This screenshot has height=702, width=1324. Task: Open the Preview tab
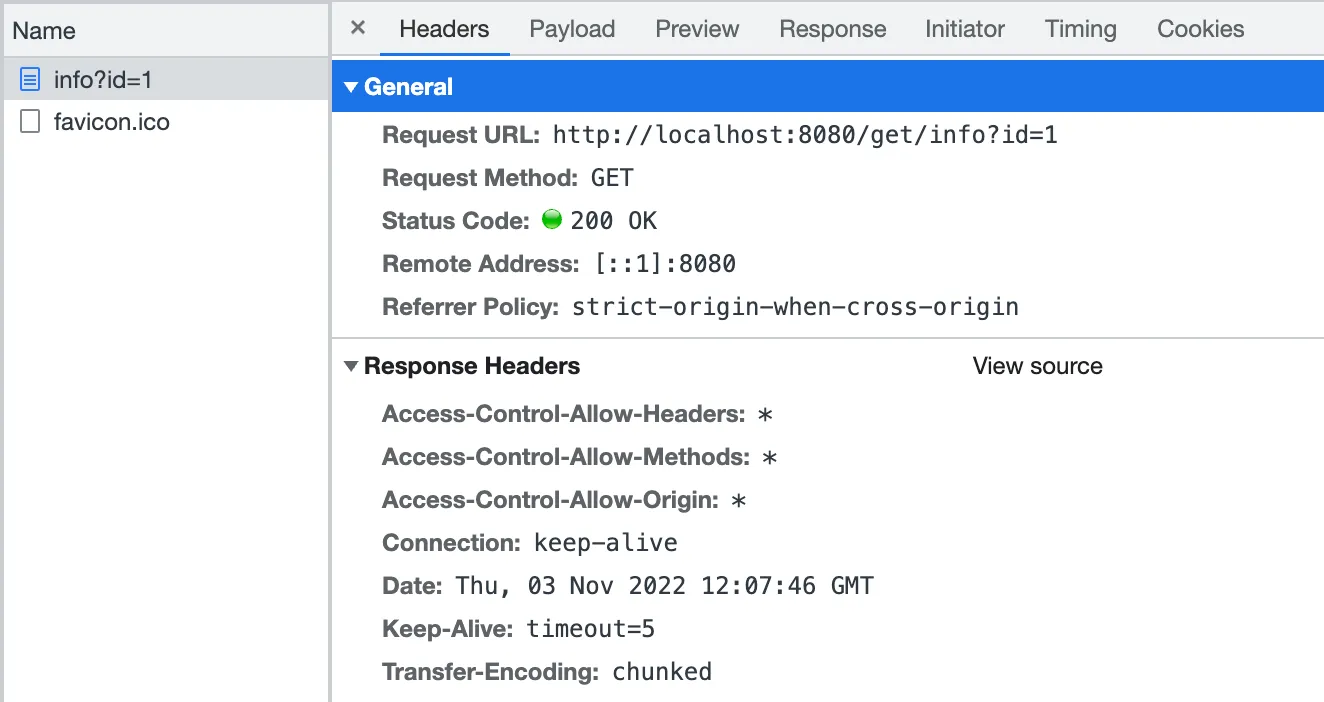pyautogui.click(x=697, y=29)
